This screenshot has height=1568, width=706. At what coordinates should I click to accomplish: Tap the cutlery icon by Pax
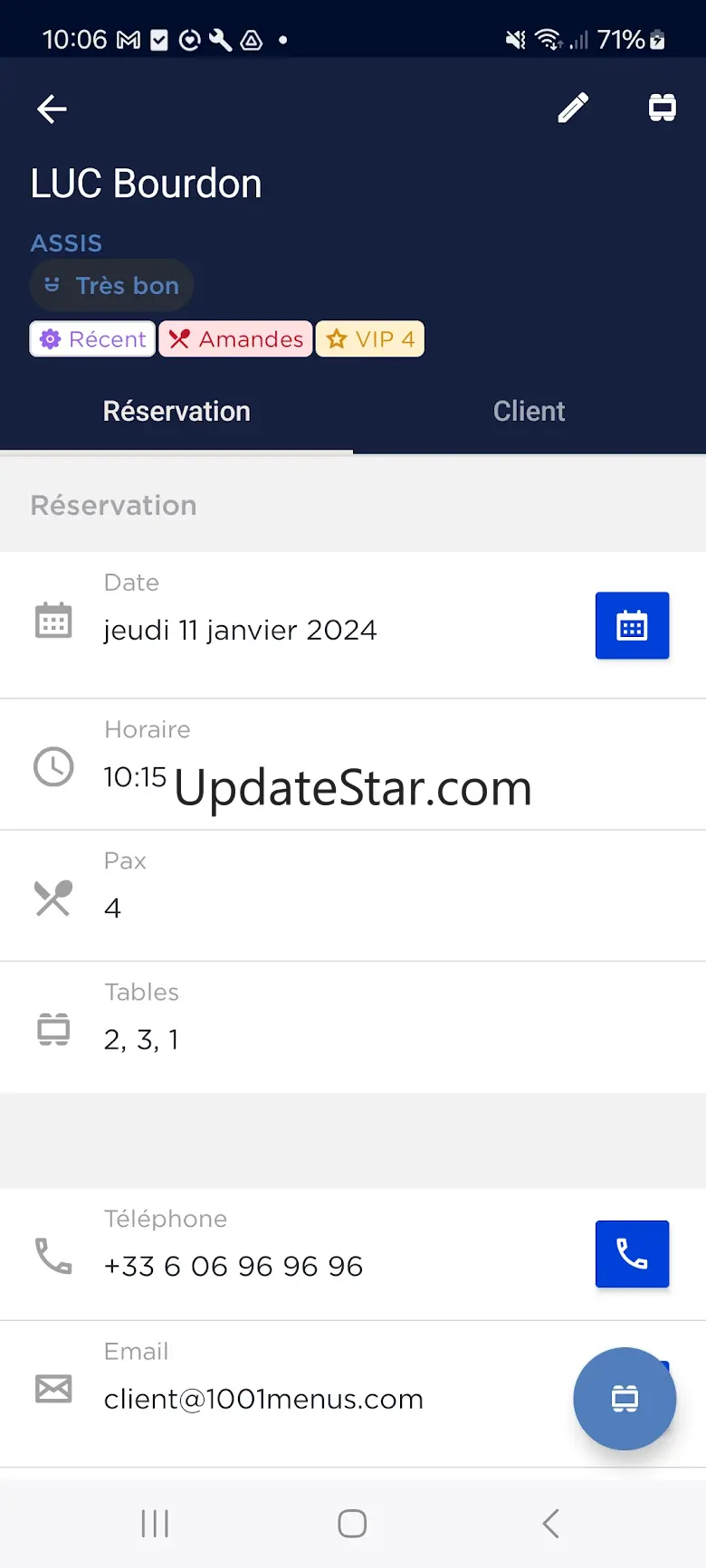pos(53,898)
